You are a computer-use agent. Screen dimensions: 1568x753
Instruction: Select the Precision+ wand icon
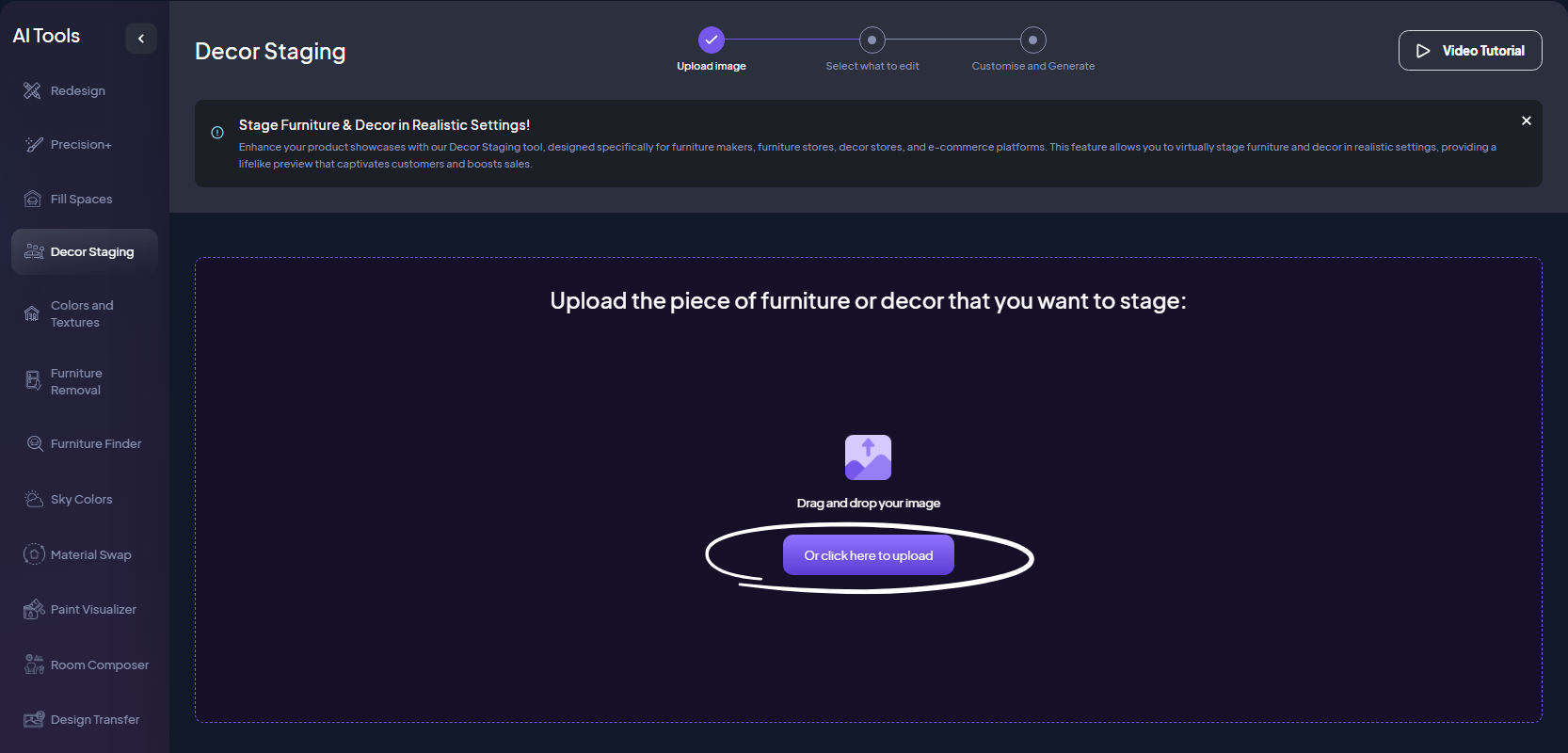34,145
